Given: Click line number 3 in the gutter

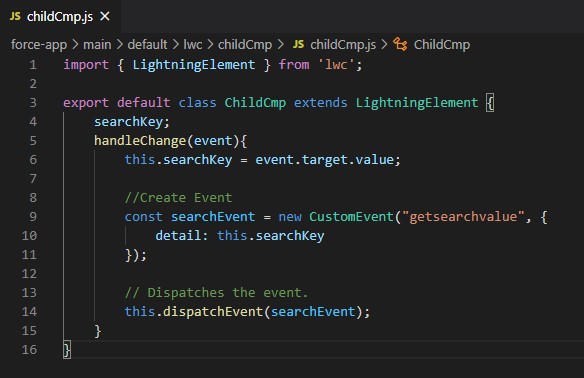Looking at the screenshot, I should pos(33,103).
